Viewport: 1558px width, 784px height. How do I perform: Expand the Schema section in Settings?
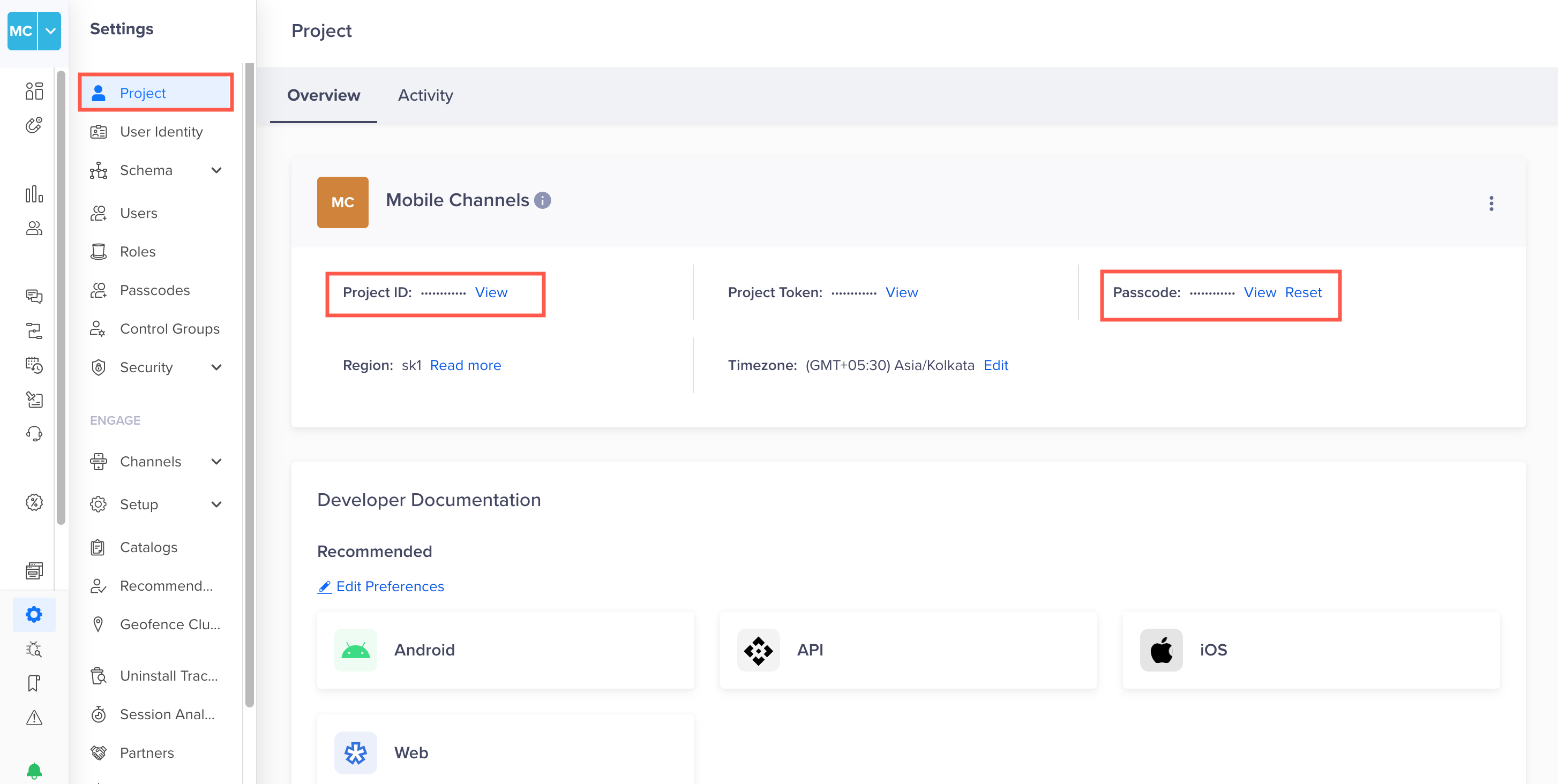[217, 170]
